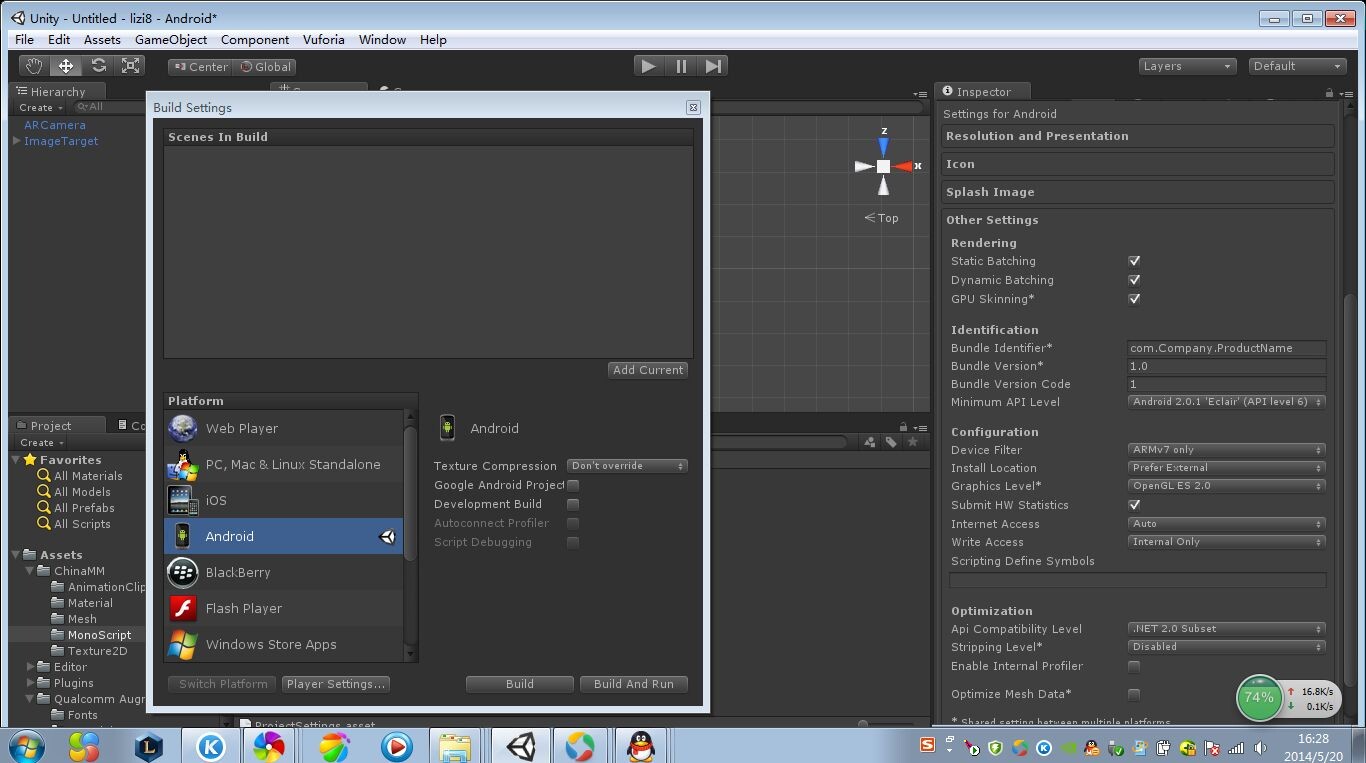Select the Hand tool in toolbar
1366x763 pixels.
34,66
